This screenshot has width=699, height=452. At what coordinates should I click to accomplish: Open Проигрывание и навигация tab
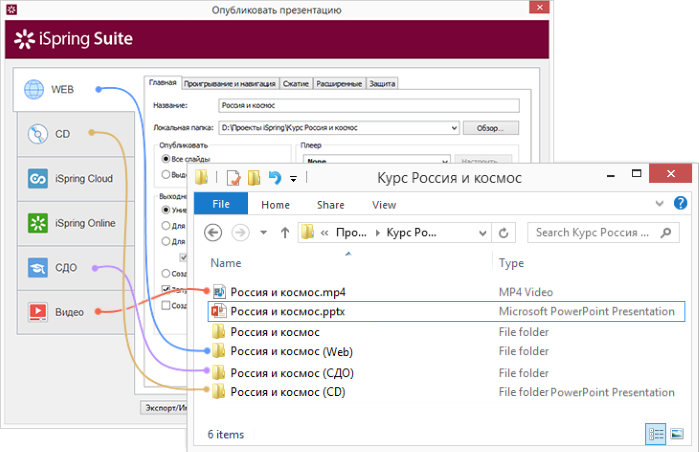[230, 83]
